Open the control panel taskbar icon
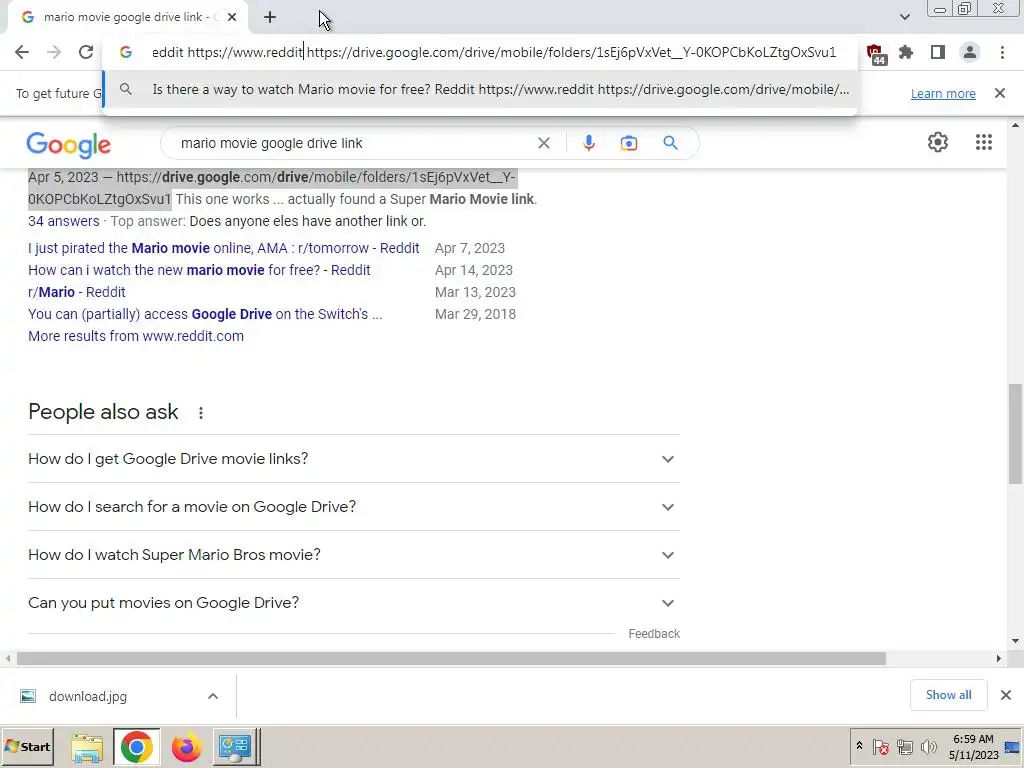 coord(236,747)
